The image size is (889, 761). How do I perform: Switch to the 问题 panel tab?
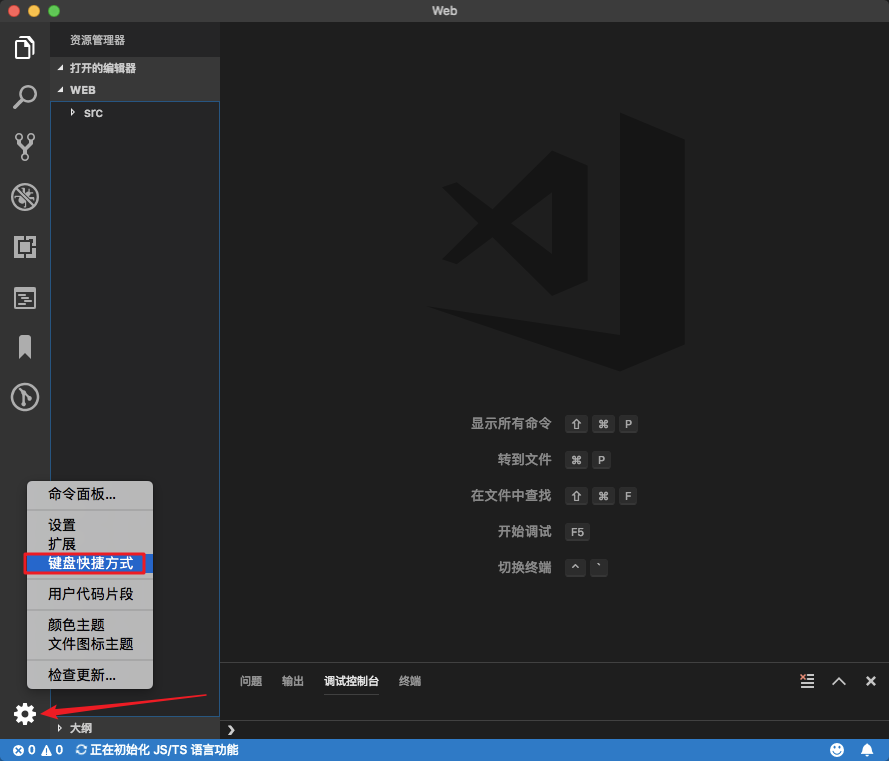(x=250, y=681)
